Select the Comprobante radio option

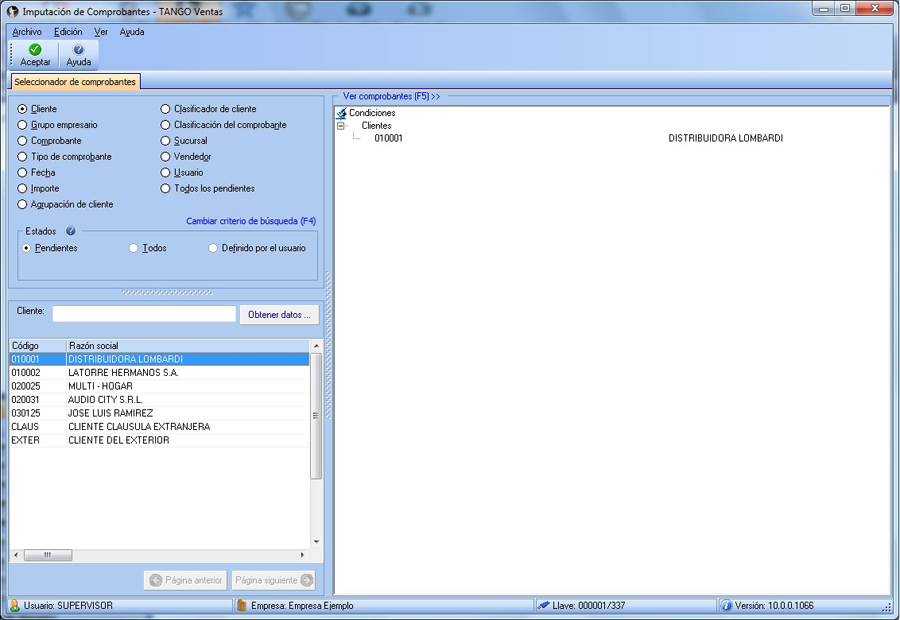coord(22,141)
